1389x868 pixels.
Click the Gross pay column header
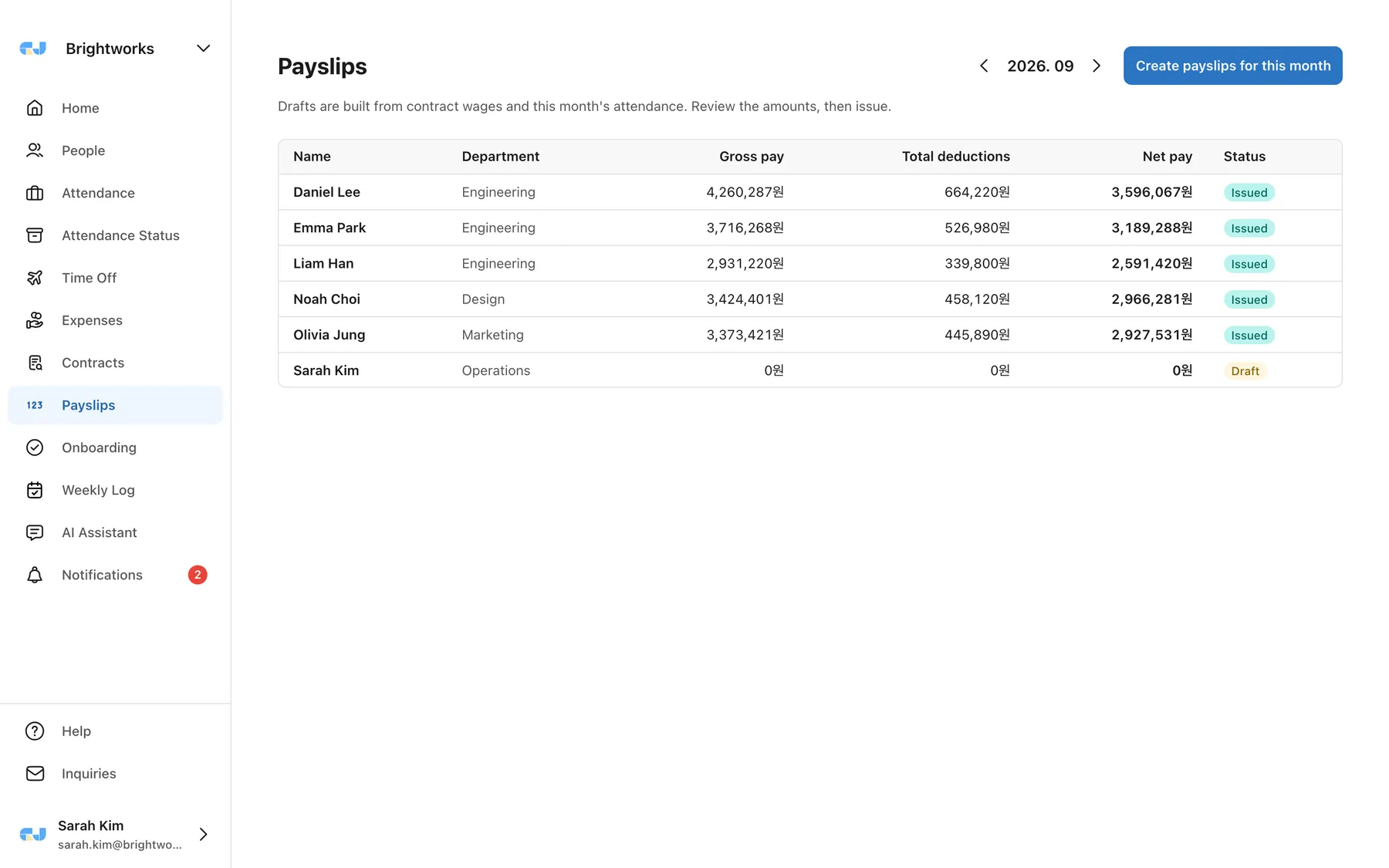pyautogui.click(x=751, y=157)
